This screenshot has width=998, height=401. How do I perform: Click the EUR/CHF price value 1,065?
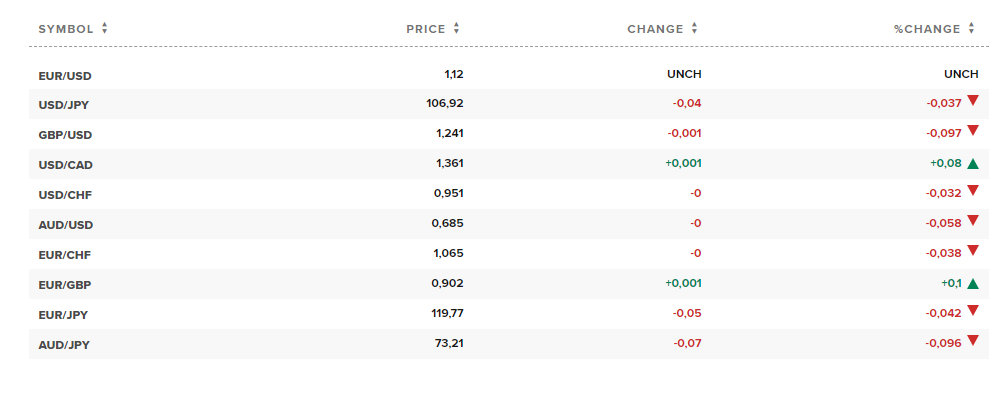coord(449,253)
